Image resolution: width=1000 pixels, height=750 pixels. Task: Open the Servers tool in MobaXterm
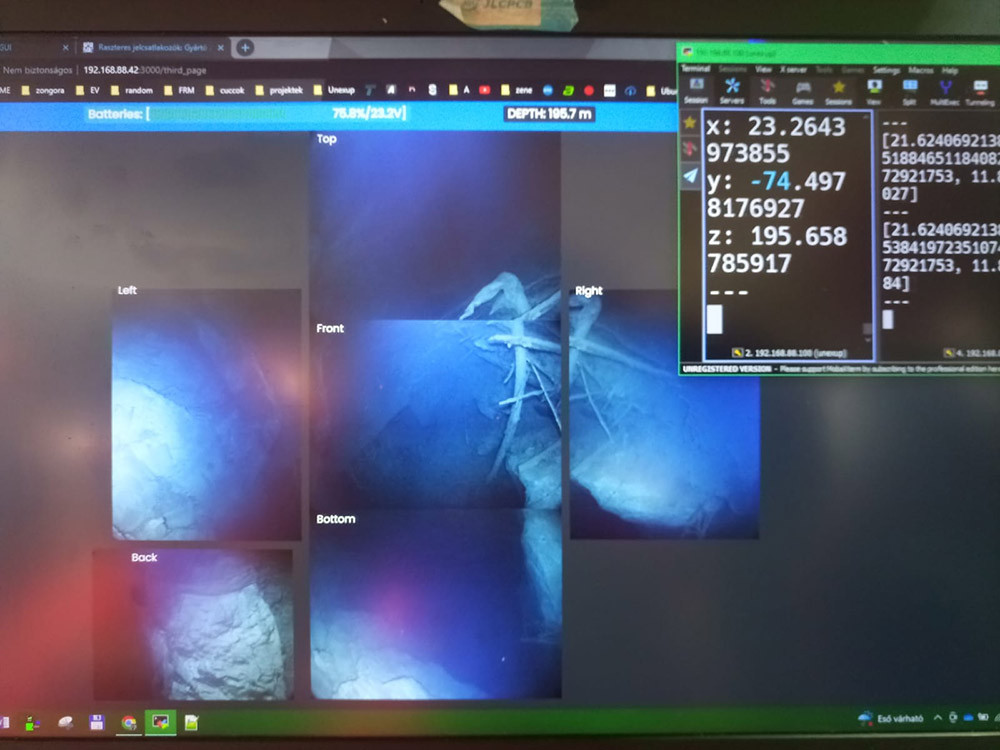732,89
